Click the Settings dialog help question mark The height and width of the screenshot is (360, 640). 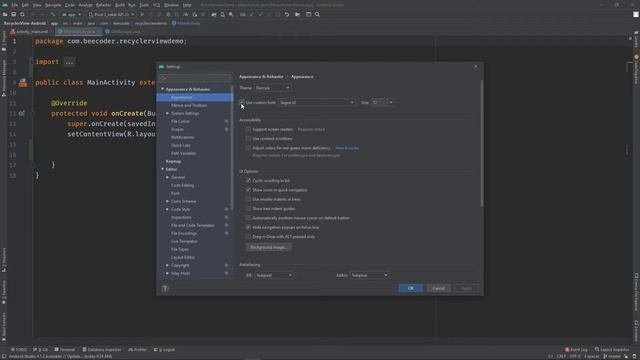(x=165, y=288)
